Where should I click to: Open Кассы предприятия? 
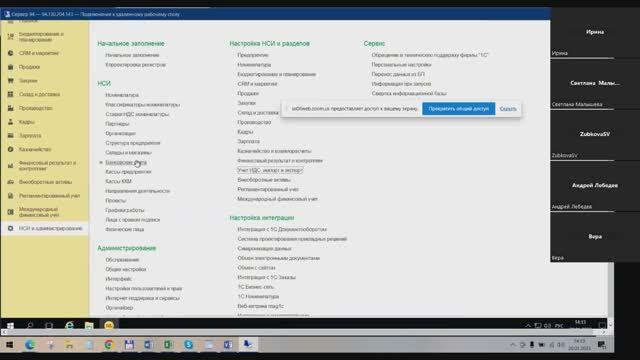pos(128,172)
